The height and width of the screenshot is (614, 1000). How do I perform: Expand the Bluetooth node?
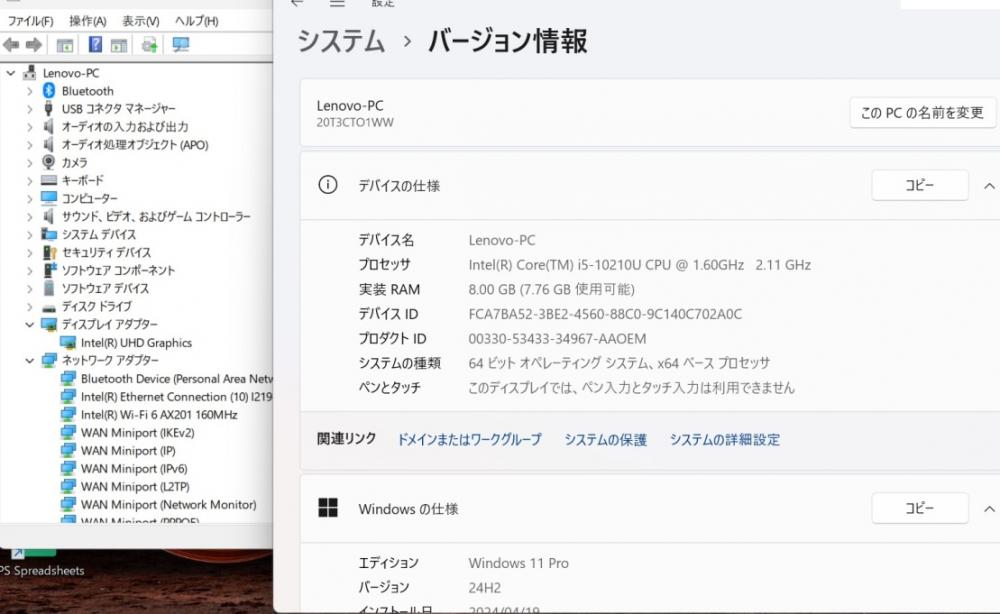point(29,91)
